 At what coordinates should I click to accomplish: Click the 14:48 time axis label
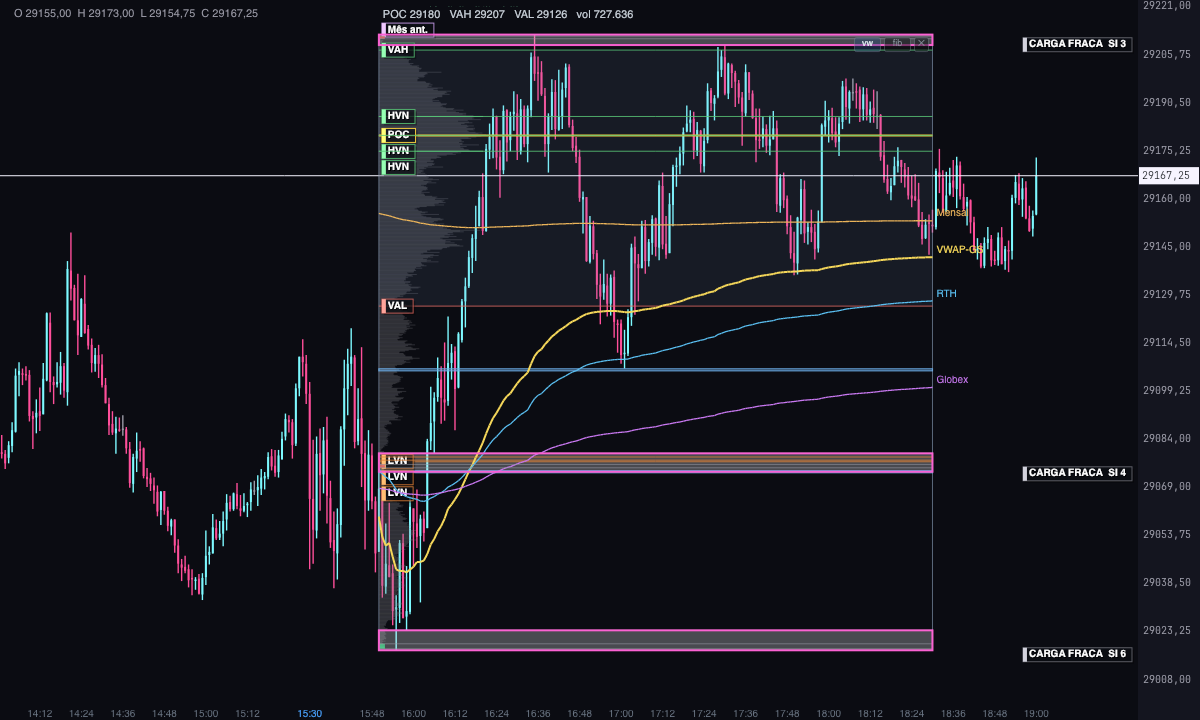164,714
